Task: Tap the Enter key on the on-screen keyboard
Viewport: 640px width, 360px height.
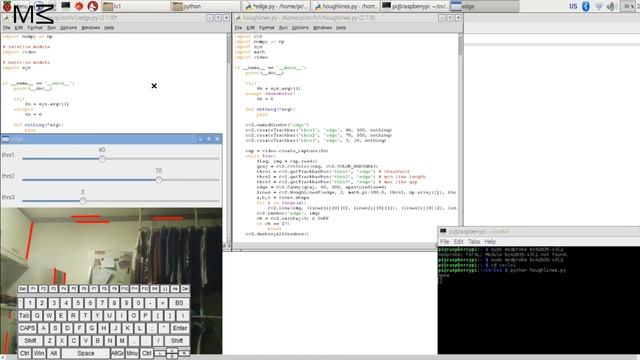Action: pyautogui.click(x=180, y=328)
